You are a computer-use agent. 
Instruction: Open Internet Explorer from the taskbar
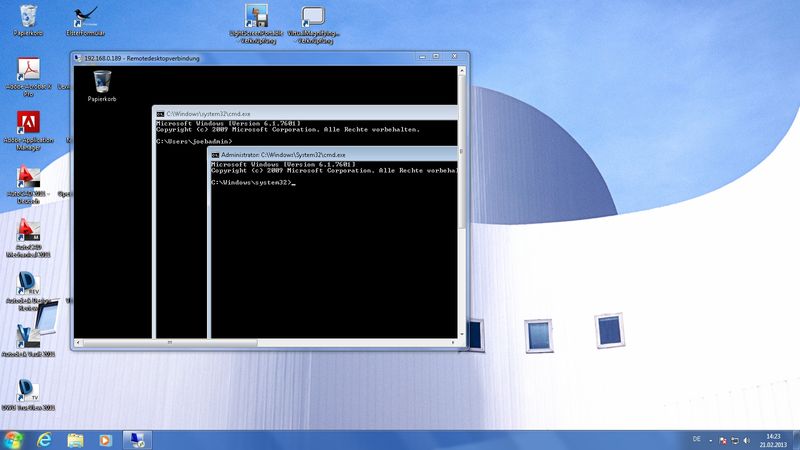click(x=44, y=440)
